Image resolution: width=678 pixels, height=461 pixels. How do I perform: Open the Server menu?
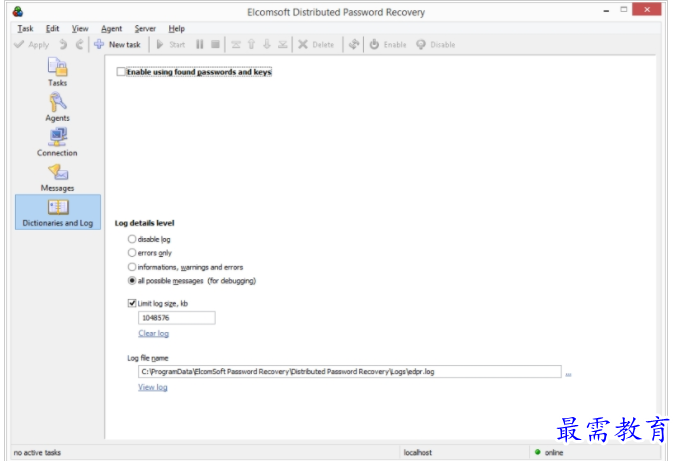[x=145, y=29]
